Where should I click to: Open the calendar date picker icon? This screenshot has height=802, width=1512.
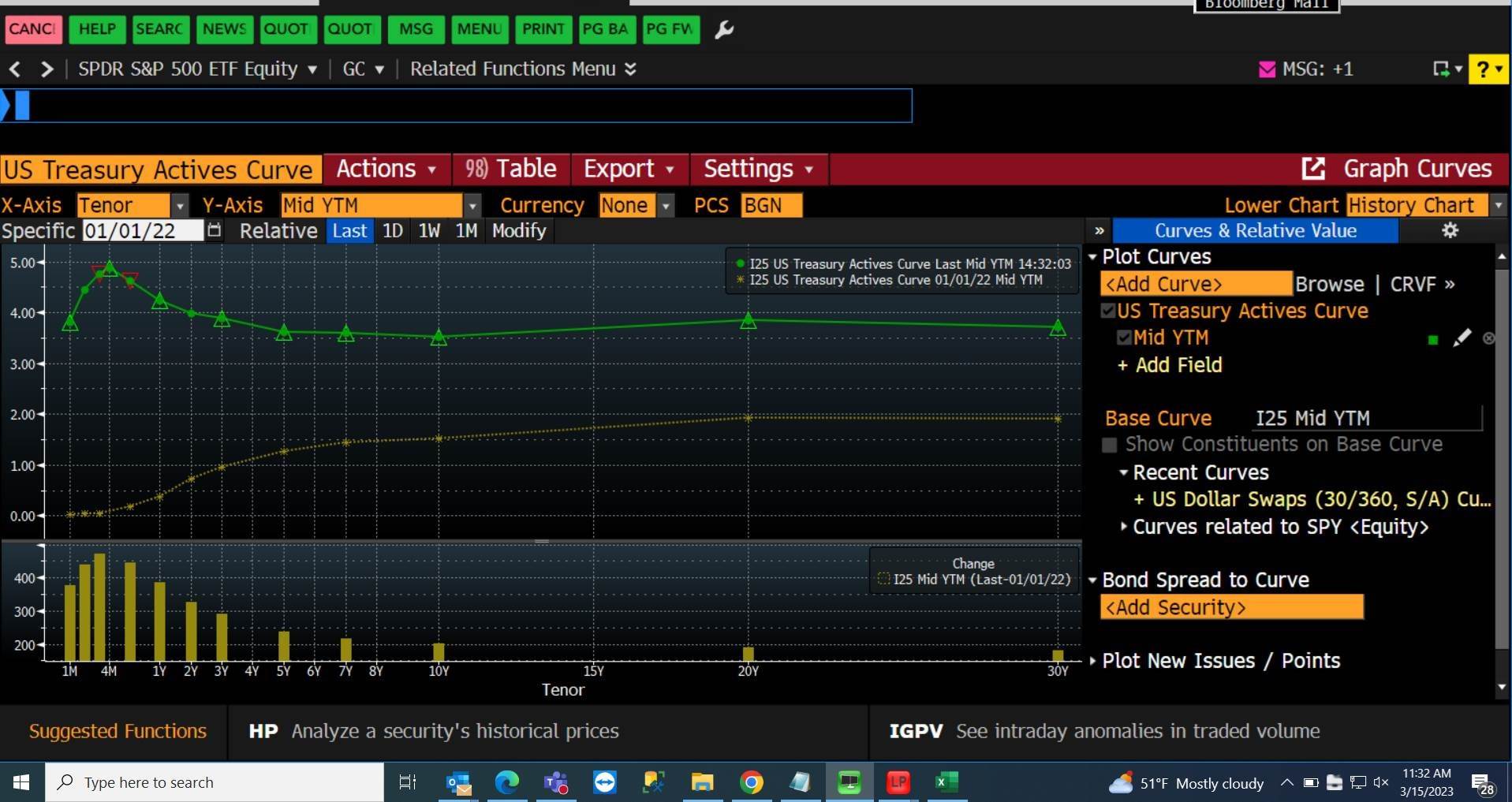pos(214,231)
